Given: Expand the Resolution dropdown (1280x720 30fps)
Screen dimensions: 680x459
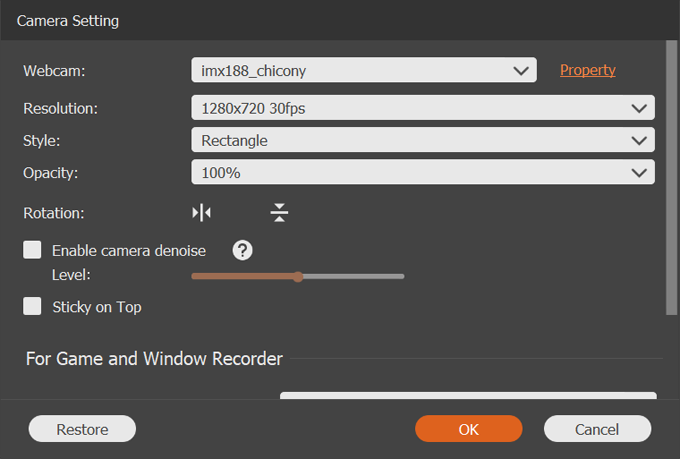Looking at the screenshot, I should (x=422, y=108).
